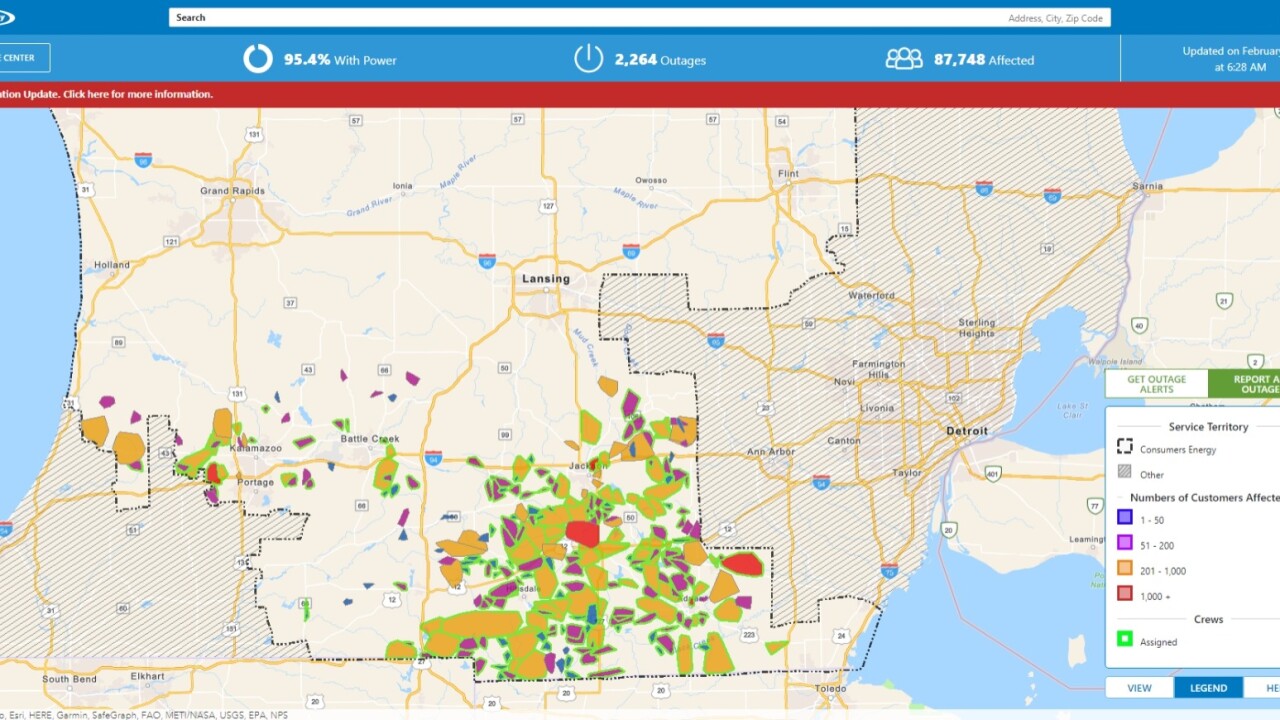This screenshot has width=1280, height=720.
Task: Click the outages power symbol icon
Action: 588,59
